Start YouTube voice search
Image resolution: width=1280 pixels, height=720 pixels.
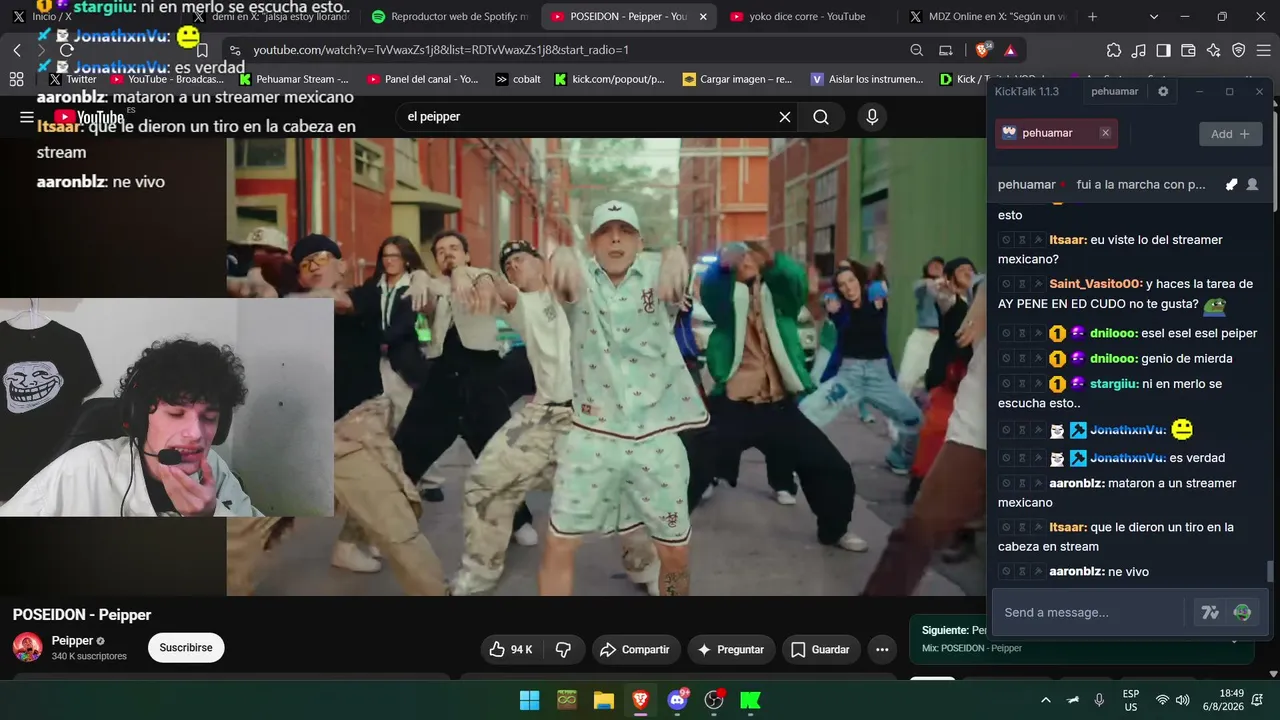pyautogui.click(x=872, y=117)
